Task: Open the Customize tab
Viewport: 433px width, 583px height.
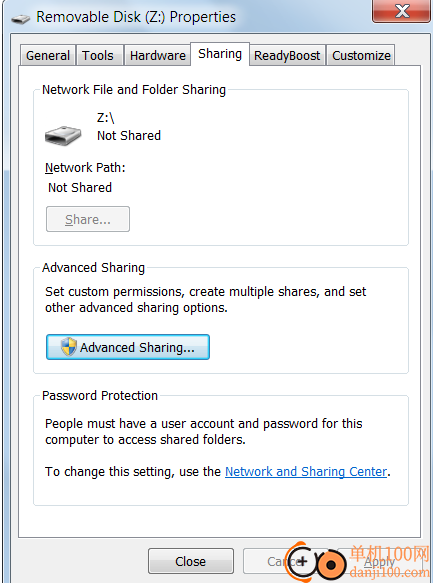Action: point(361,55)
